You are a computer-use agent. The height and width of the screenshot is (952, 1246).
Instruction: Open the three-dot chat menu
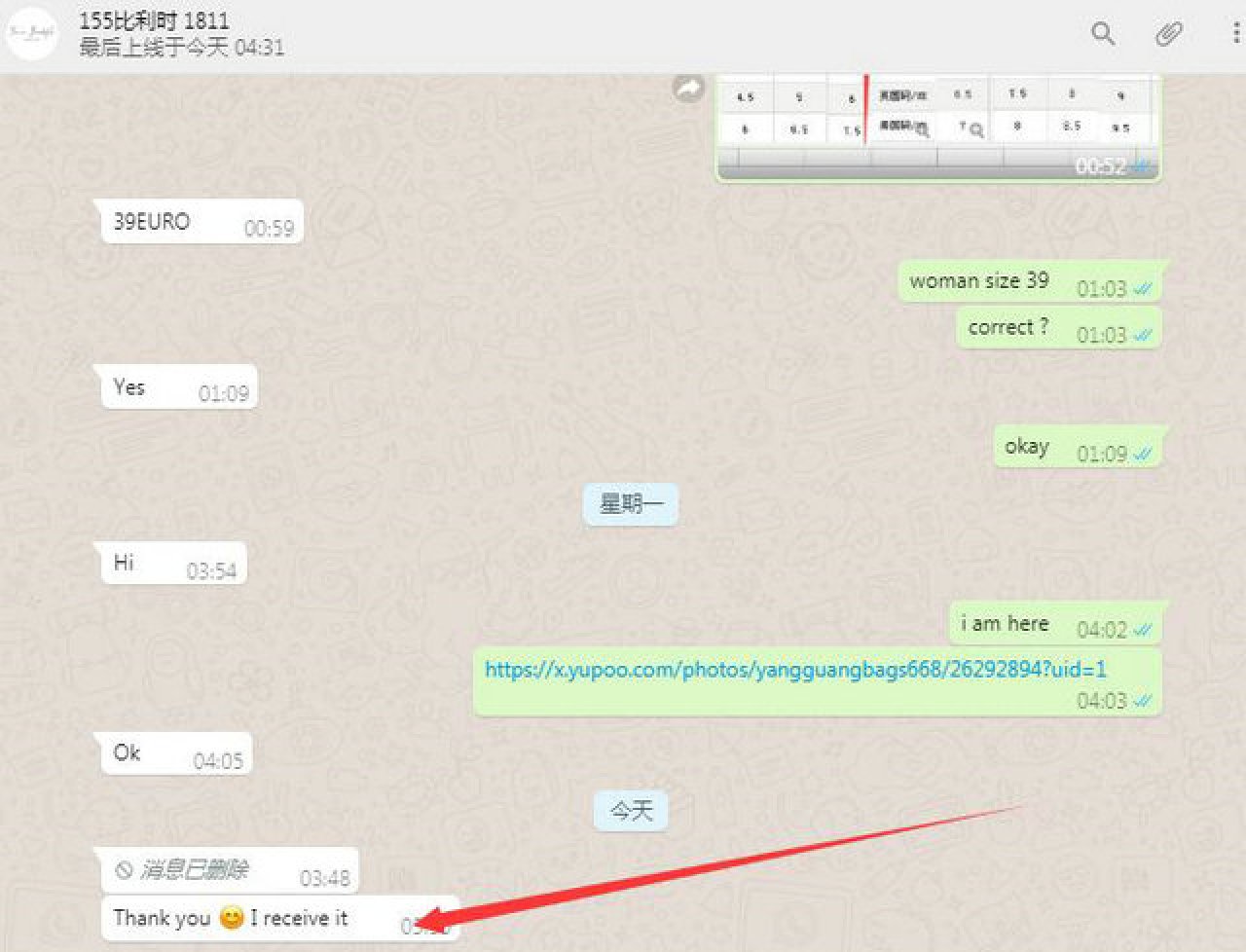(x=1235, y=34)
